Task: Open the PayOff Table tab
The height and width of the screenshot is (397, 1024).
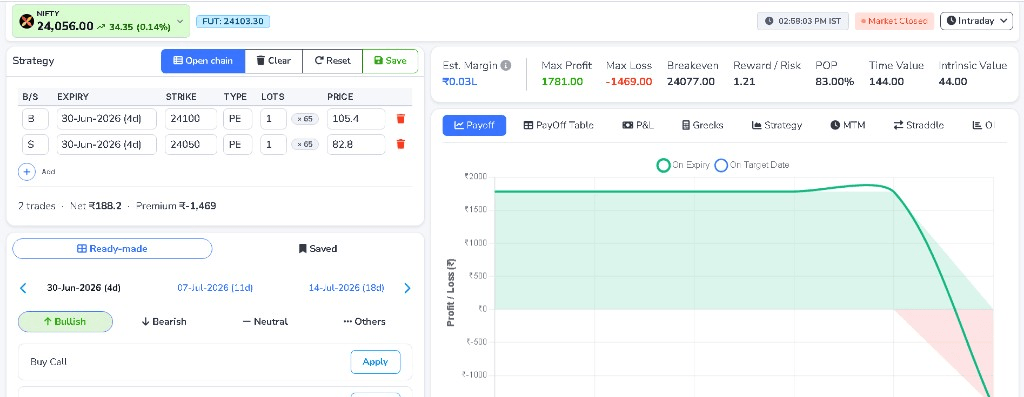Action: [x=558, y=125]
